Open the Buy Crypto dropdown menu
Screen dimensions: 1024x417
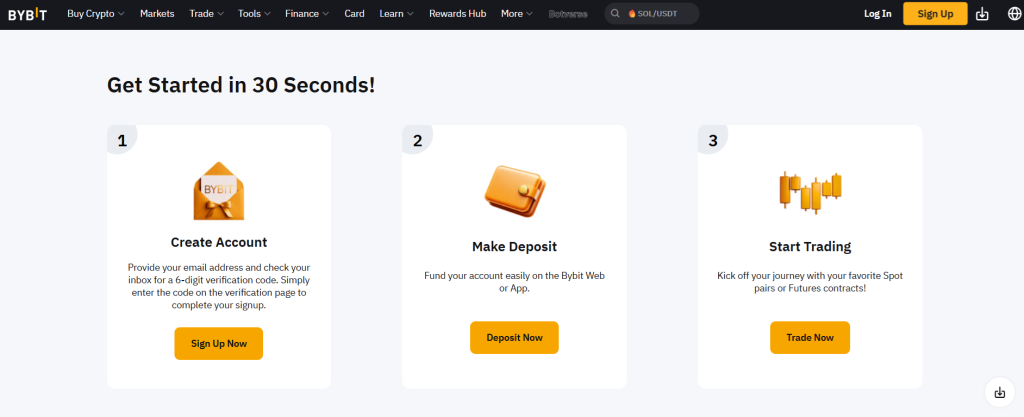[95, 14]
